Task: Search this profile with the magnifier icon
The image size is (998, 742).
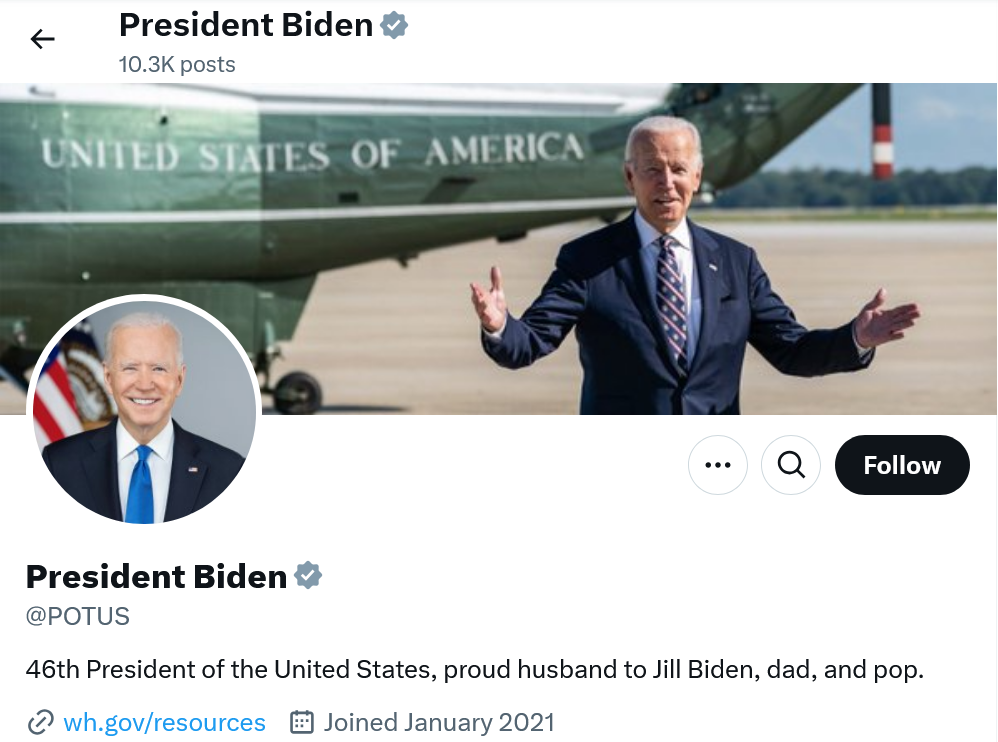Action: [791, 465]
